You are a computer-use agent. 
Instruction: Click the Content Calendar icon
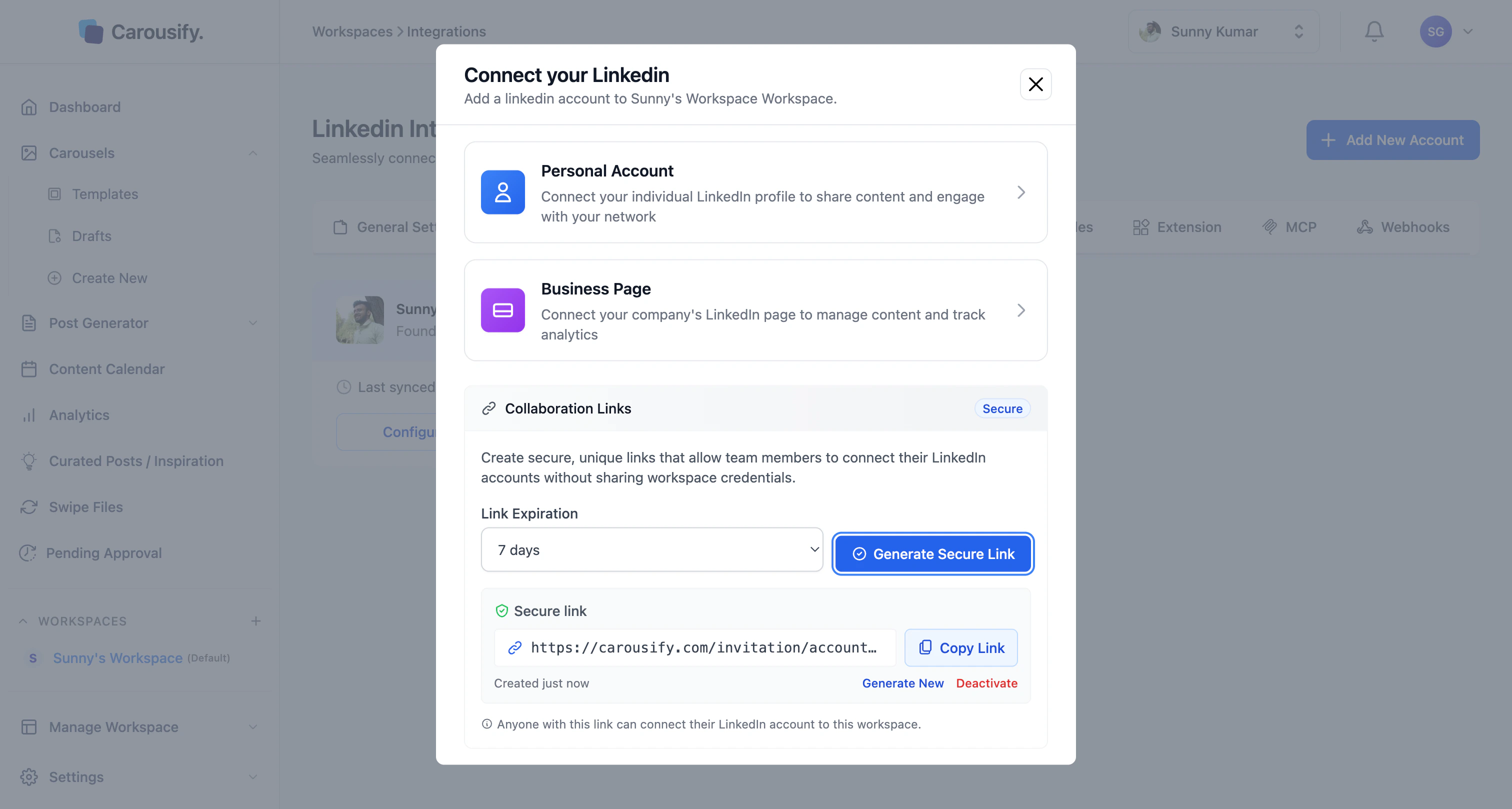29,368
